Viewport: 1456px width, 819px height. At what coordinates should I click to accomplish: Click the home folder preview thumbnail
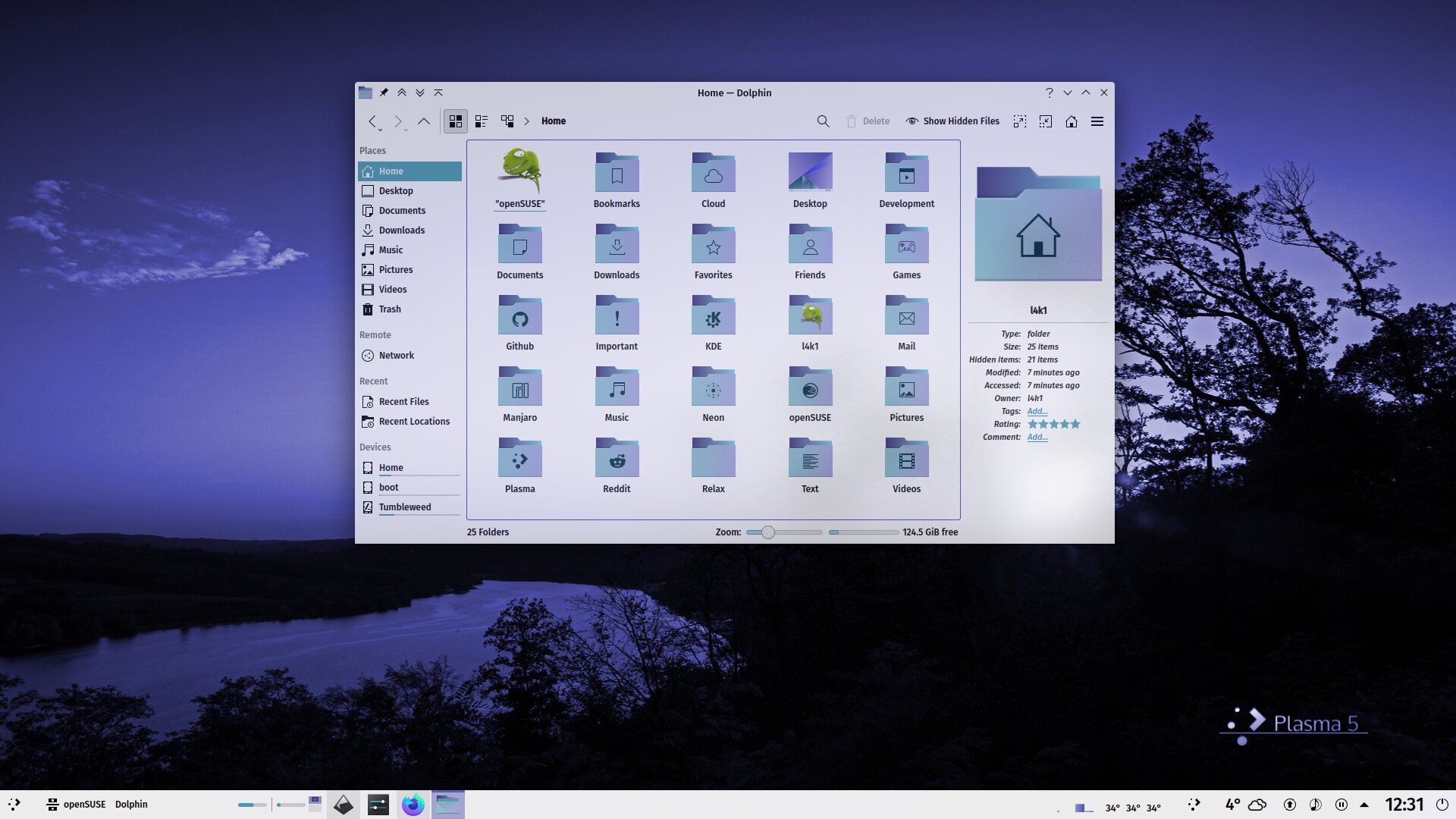pyautogui.click(x=1038, y=225)
